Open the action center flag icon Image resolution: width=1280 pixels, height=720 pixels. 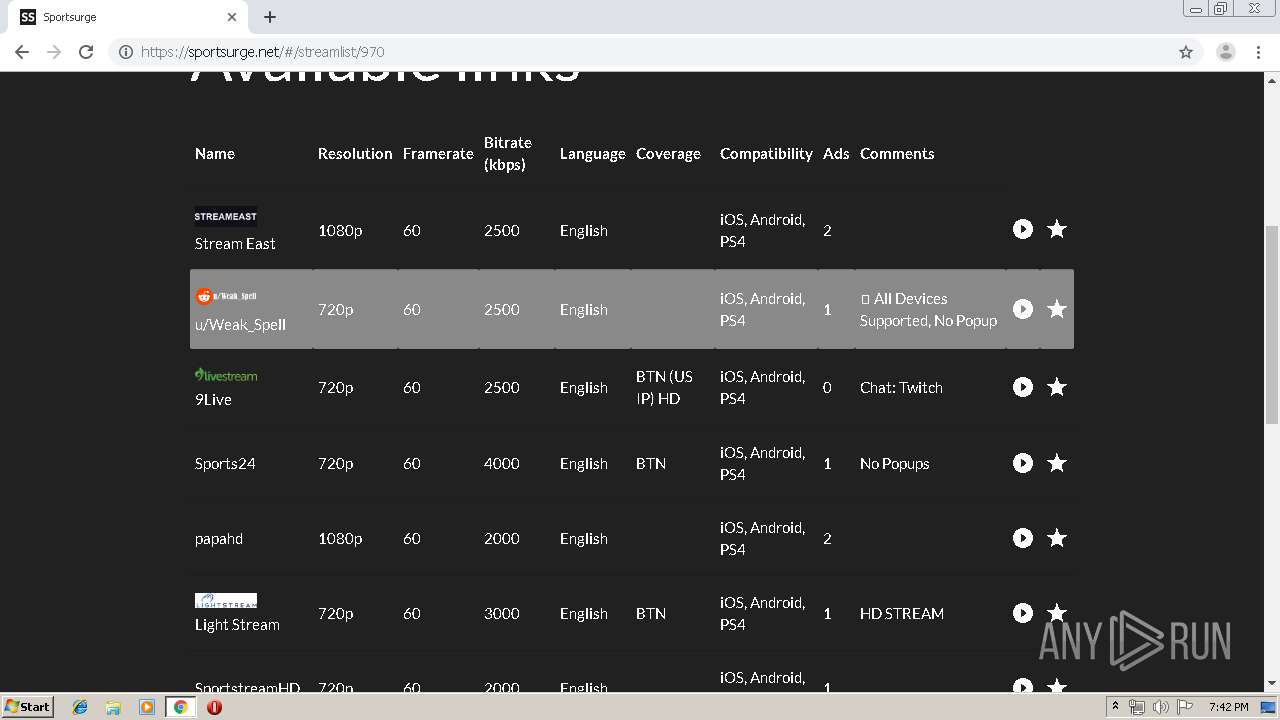pos(1185,707)
